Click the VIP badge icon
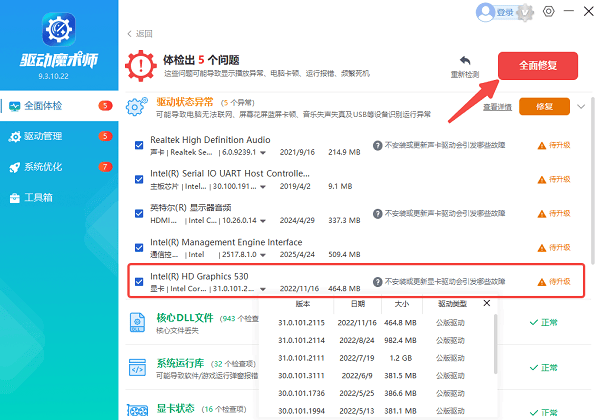 525,13
